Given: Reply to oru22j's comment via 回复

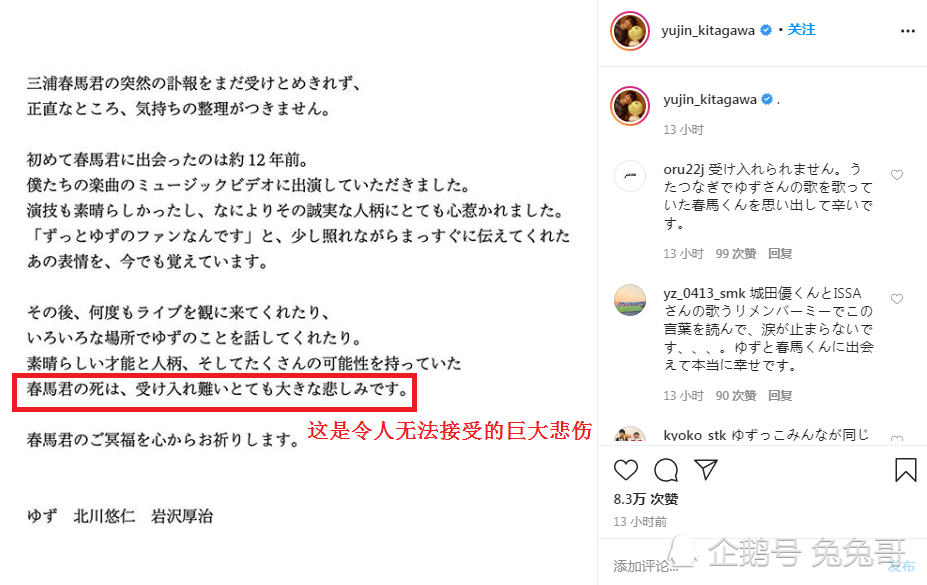Looking at the screenshot, I should (x=780, y=254).
